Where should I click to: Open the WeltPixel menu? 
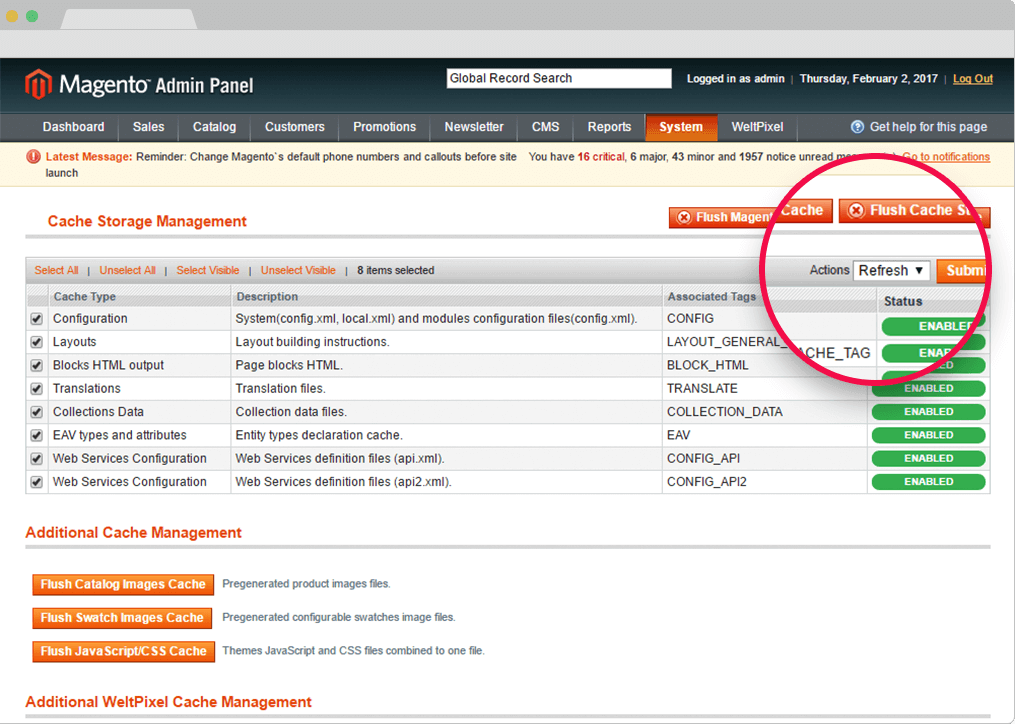click(x=757, y=127)
